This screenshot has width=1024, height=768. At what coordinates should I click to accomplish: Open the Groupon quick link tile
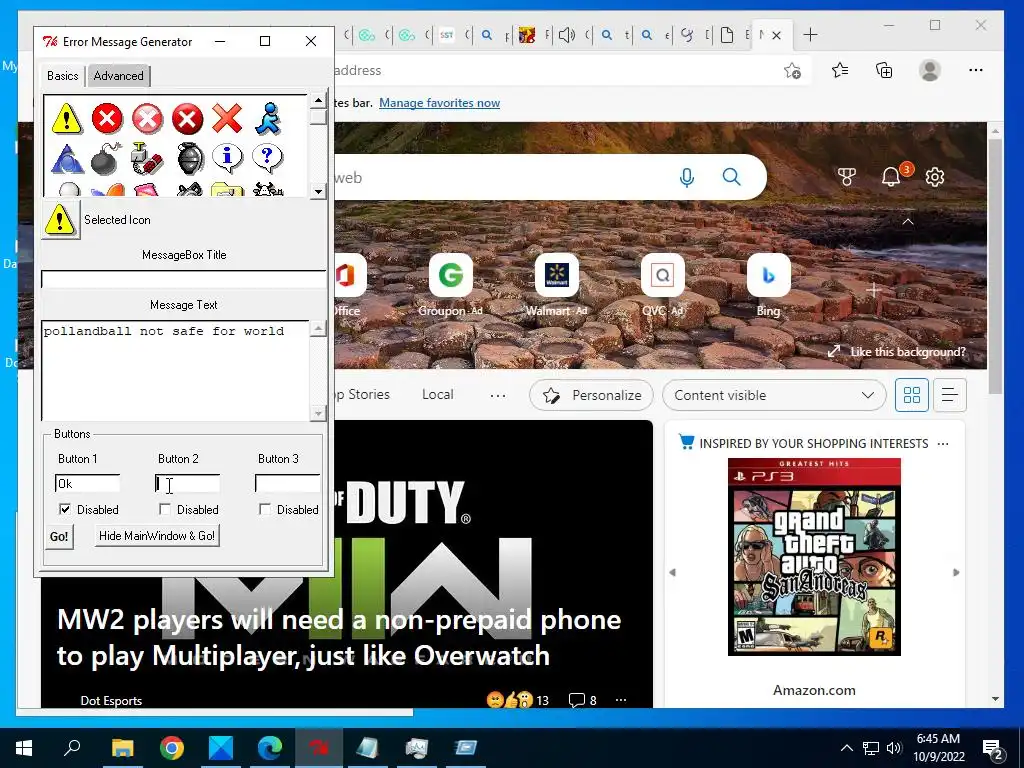click(451, 275)
